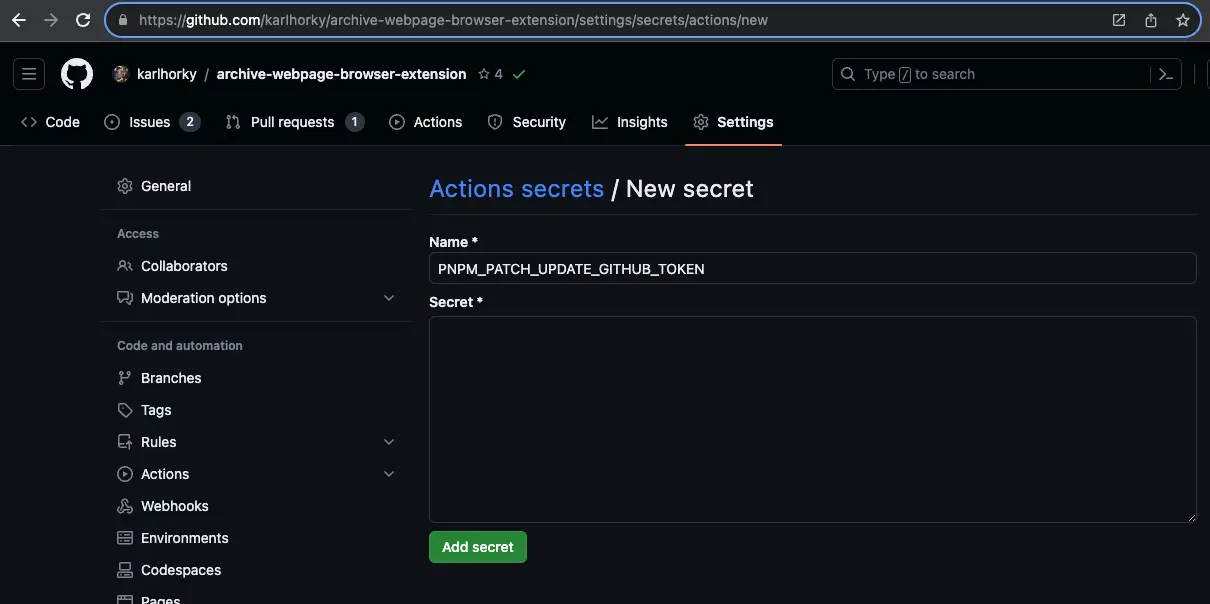Click the repository star count icon
The image size is (1210, 604).
[x=484, y=74]
